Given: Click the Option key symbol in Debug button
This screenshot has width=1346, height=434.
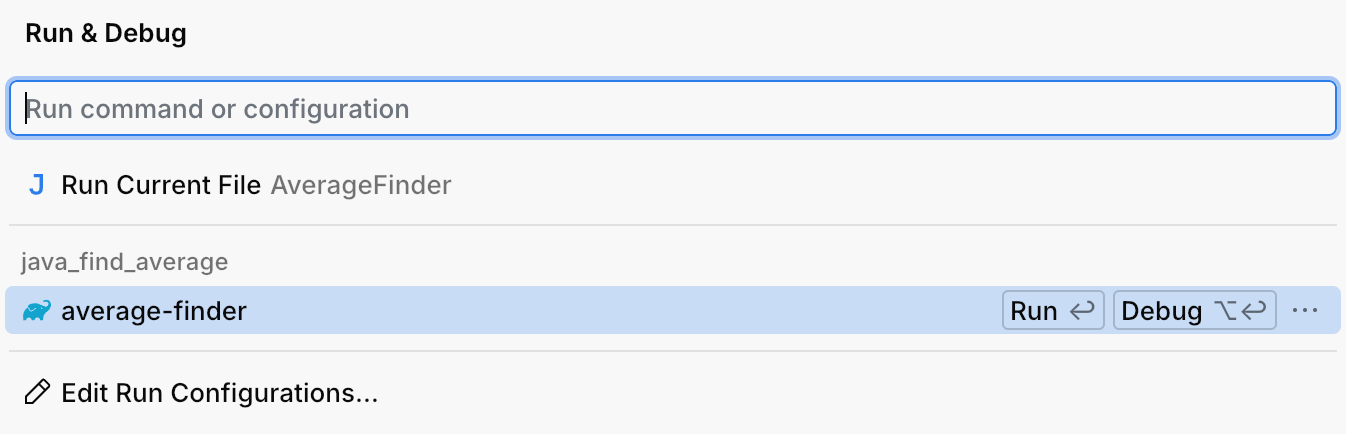Looking at the screenshot, I should (1224, 311).
